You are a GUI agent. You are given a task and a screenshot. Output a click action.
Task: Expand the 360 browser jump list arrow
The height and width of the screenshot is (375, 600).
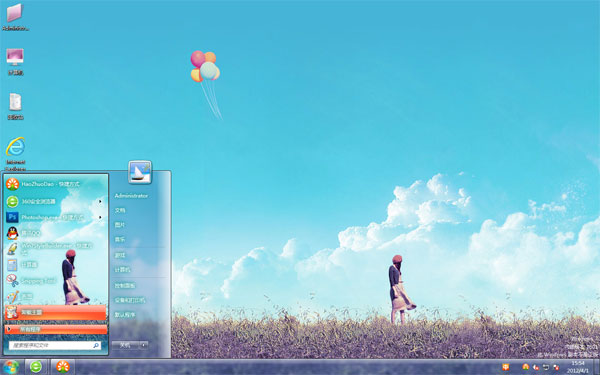[x=100, y=201]
